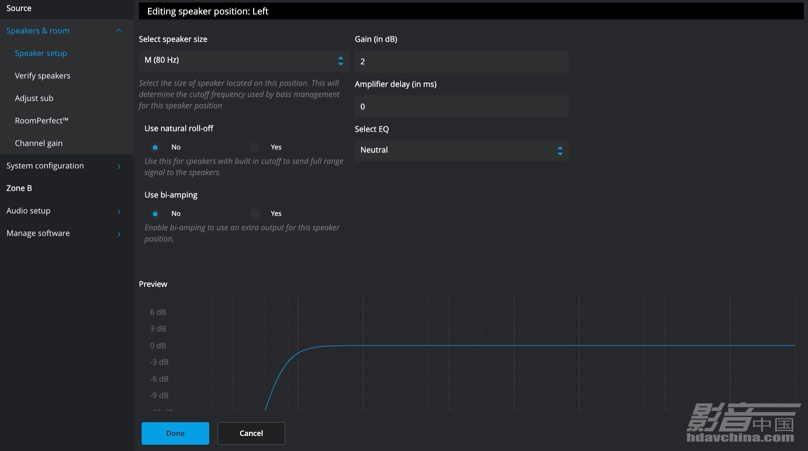Select No for natural roll-off
Viewport: 808px width, 451px height.
coord(155,147)
